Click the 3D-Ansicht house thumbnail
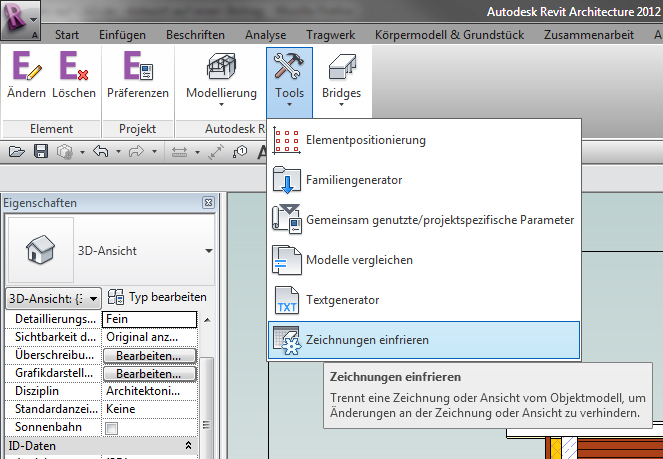Image resolution: width=663 pixels, height=459 pixels. tap(41, 250)
